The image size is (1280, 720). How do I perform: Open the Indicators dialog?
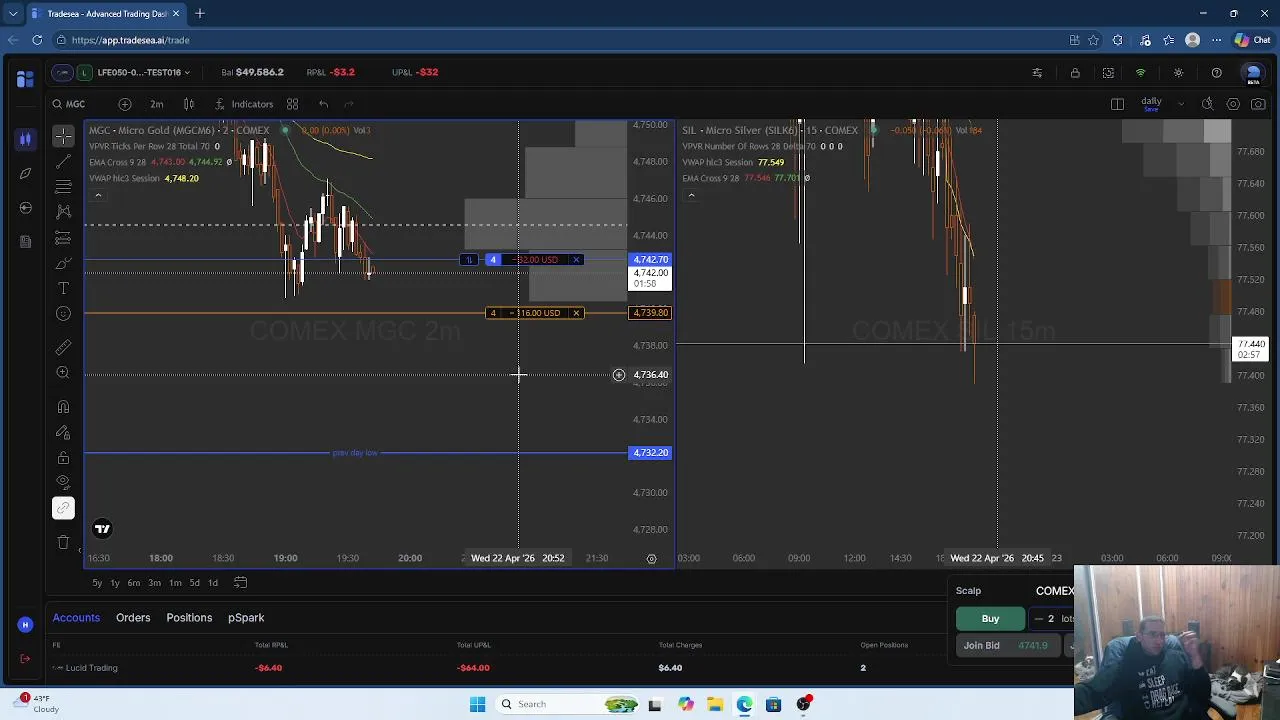pyautogui.click(x=244, y=104)
